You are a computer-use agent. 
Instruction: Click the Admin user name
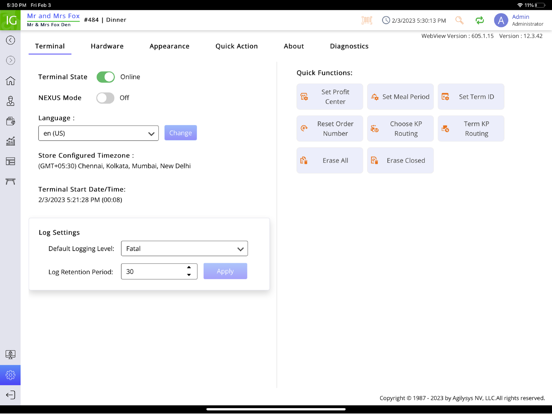coord(520,17)
